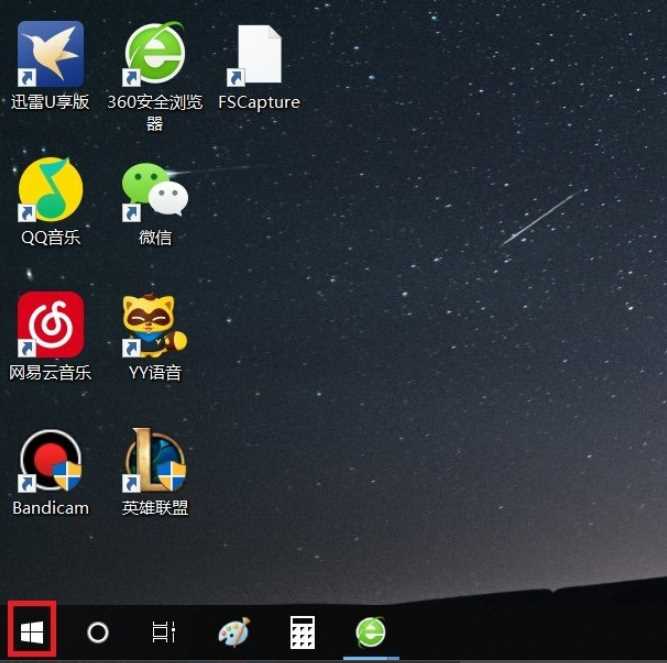Launch Paint from the taskbar palette icon
667x663 pixels.
(x=234, y=632)
